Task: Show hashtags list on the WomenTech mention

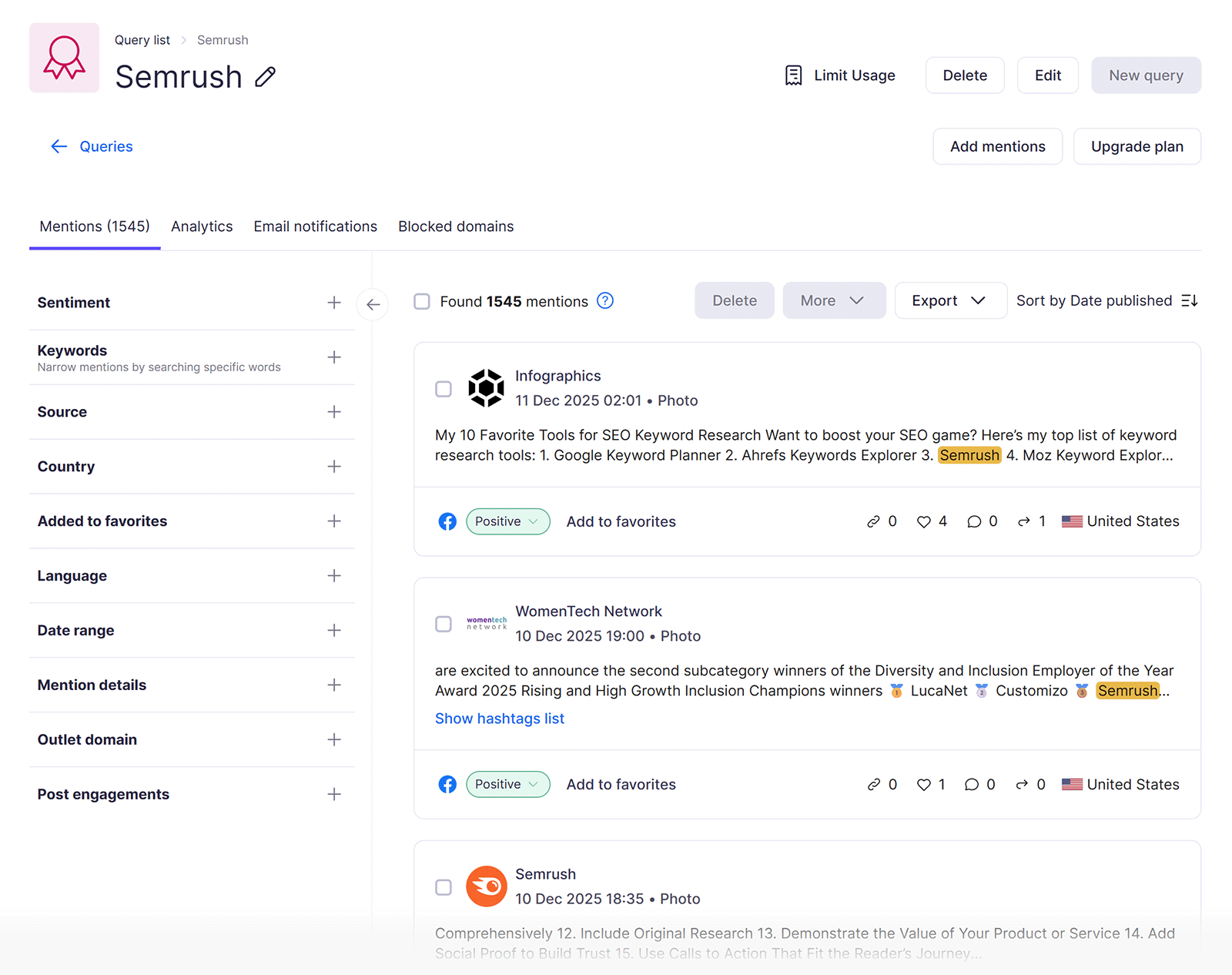Action: [499, 718]
